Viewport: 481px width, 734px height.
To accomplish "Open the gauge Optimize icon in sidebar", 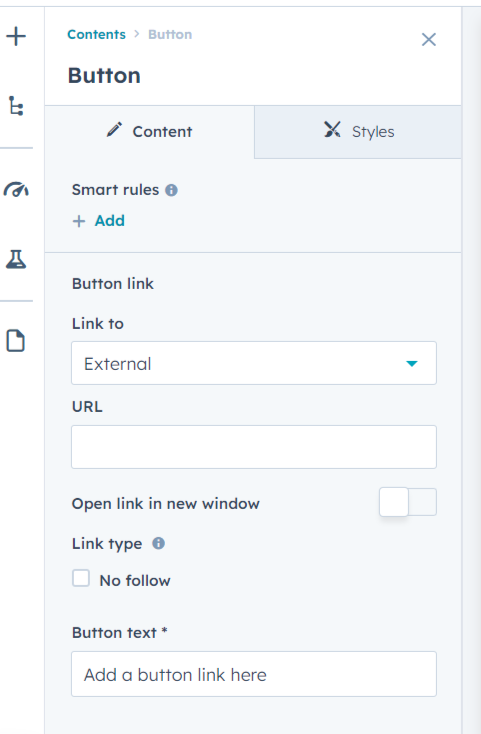I will [16, 189].
